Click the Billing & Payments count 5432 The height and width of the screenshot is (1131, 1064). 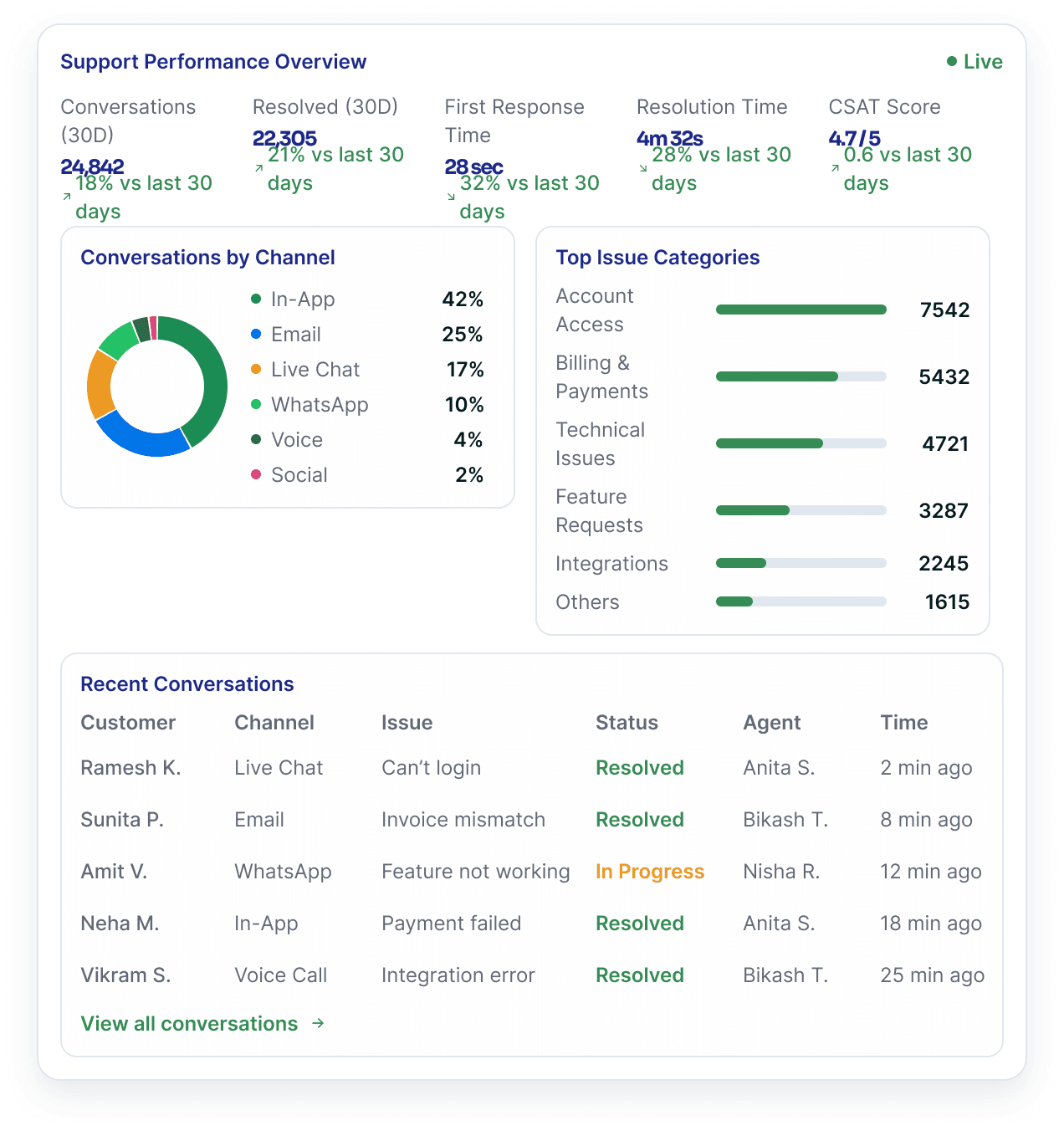(944, 376)
